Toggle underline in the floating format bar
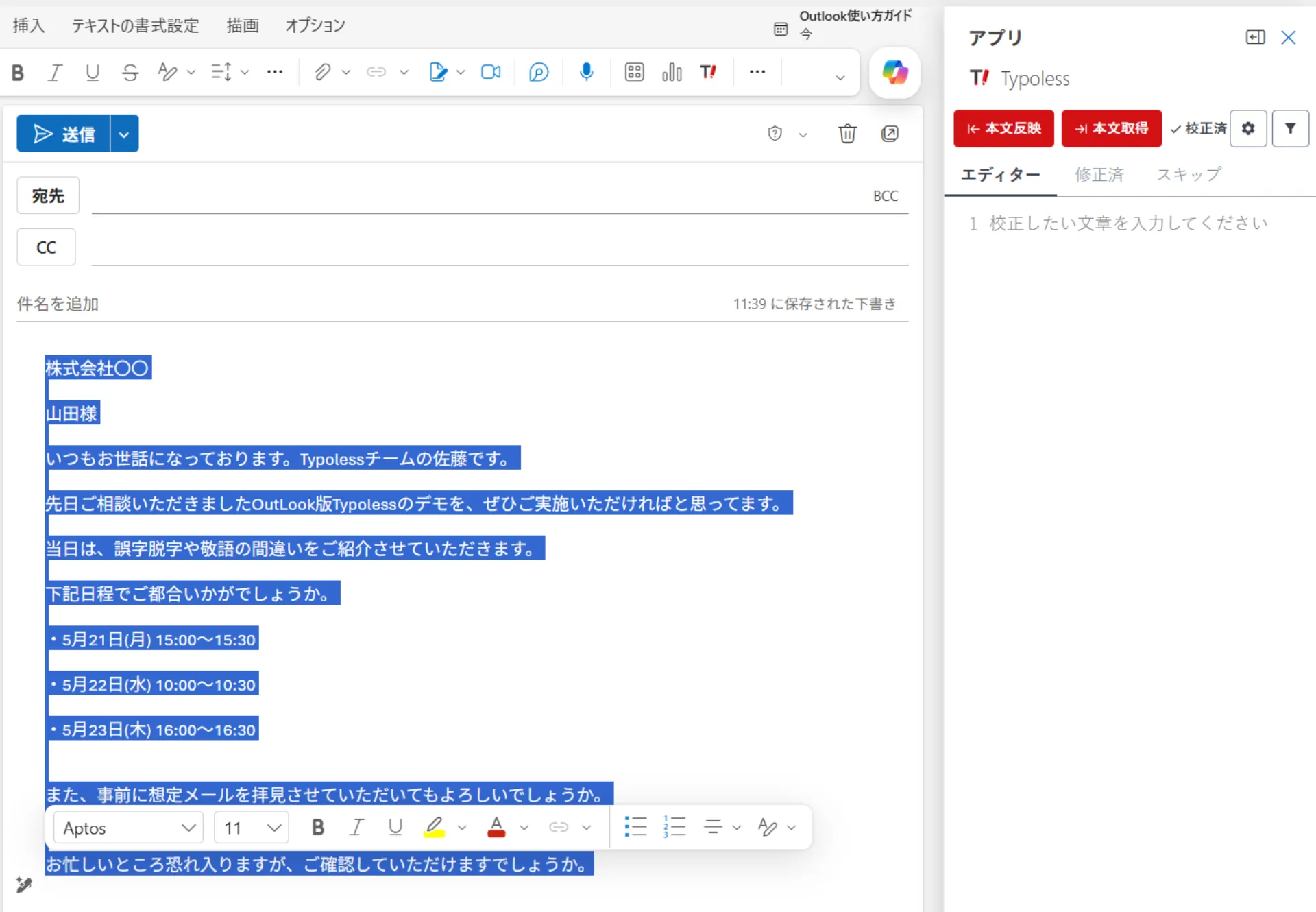This screenshot has width=1316, height=912. tap(395, 828)
